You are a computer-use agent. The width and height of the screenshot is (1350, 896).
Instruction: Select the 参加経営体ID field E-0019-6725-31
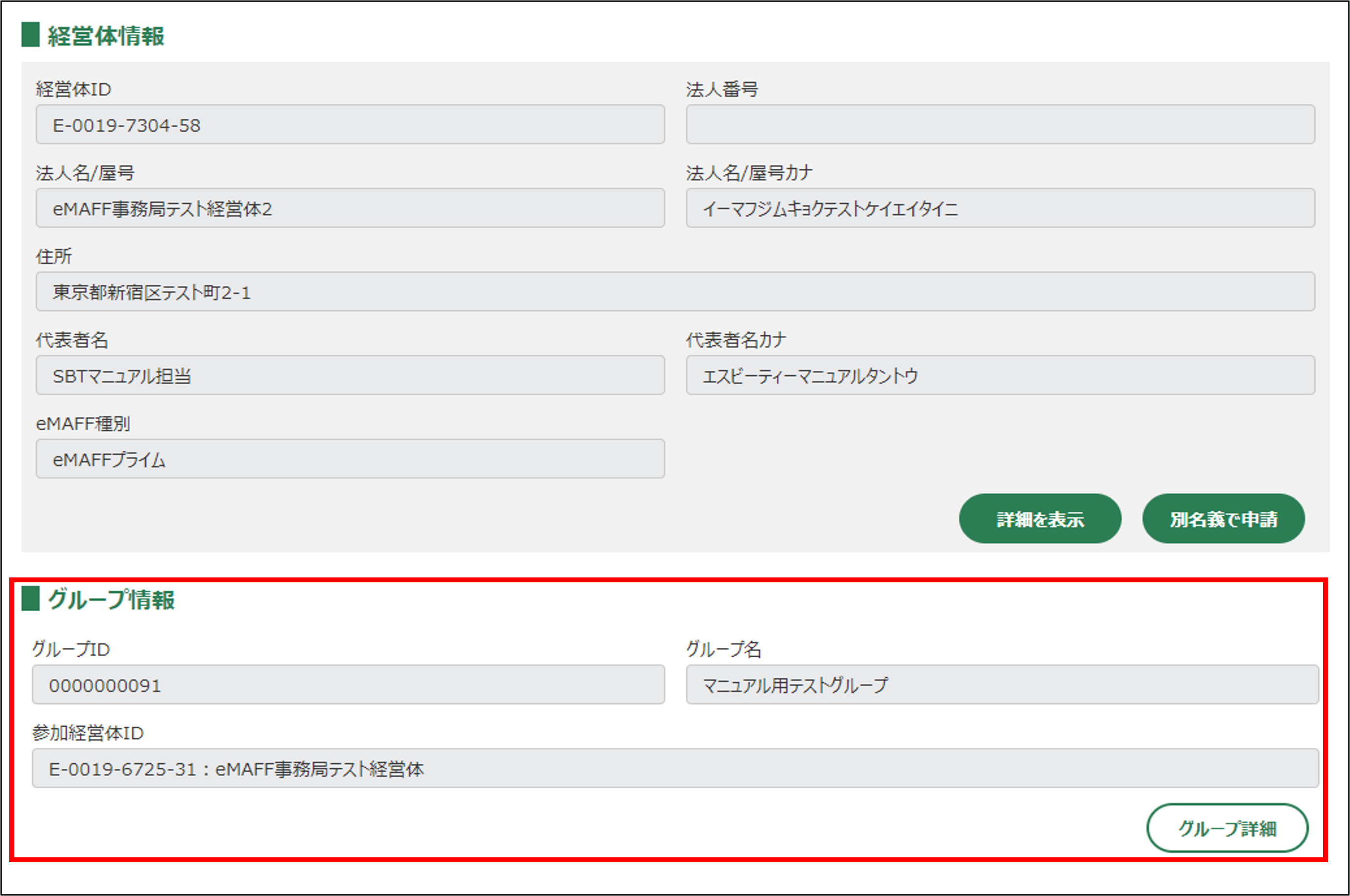click(x=675, y=769)
